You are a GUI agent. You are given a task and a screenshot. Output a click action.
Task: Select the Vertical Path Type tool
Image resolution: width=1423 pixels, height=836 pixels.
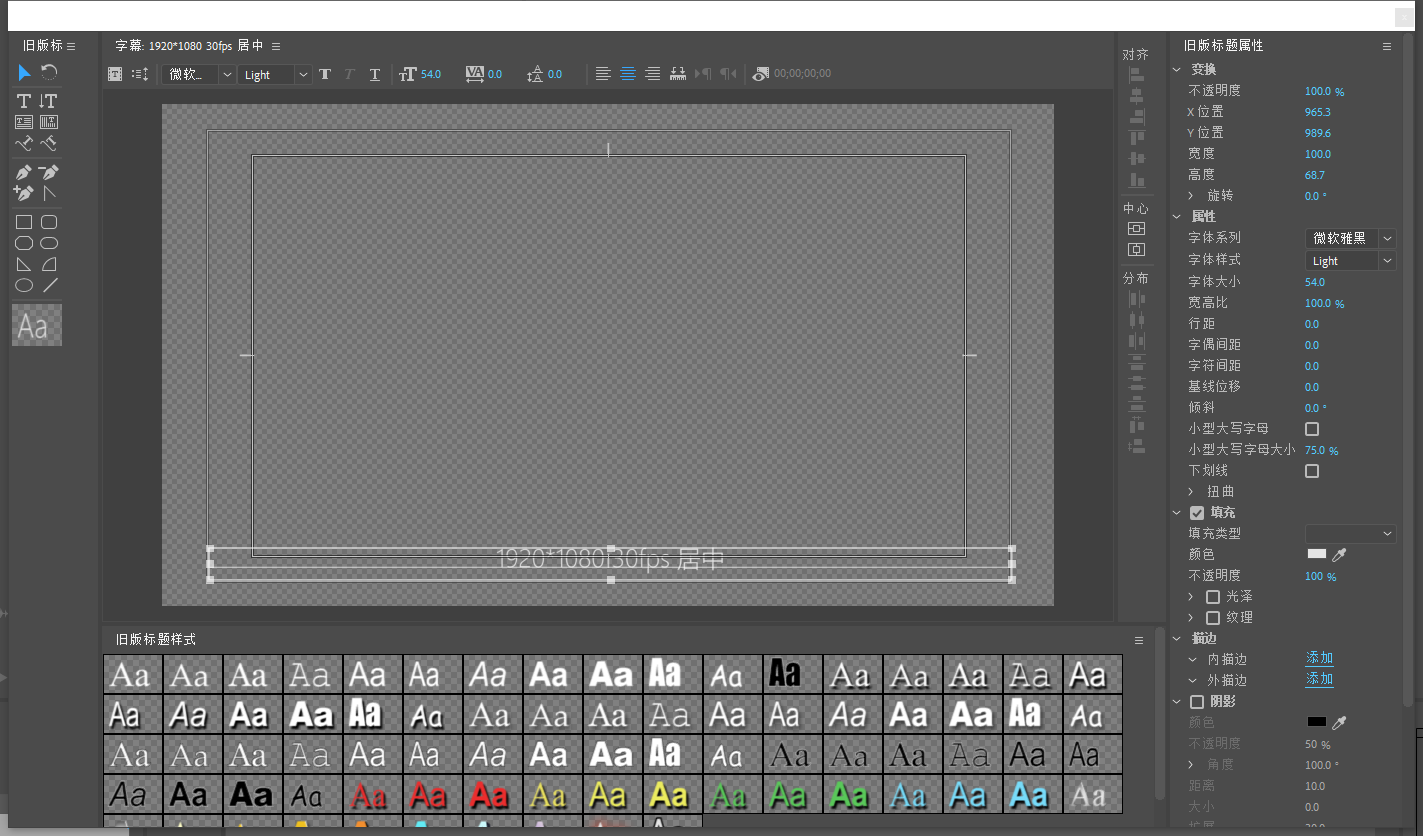coord(49,144)
